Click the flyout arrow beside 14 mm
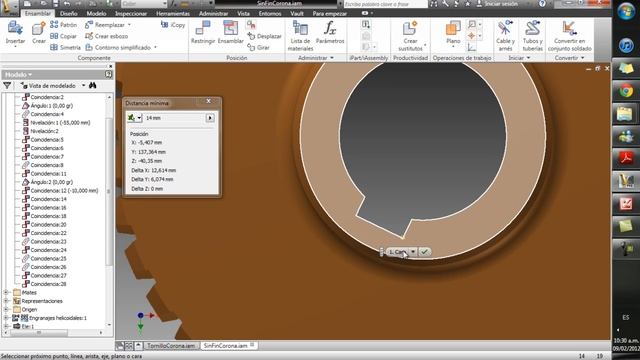640x360 pixels. (x=210, y=118)
